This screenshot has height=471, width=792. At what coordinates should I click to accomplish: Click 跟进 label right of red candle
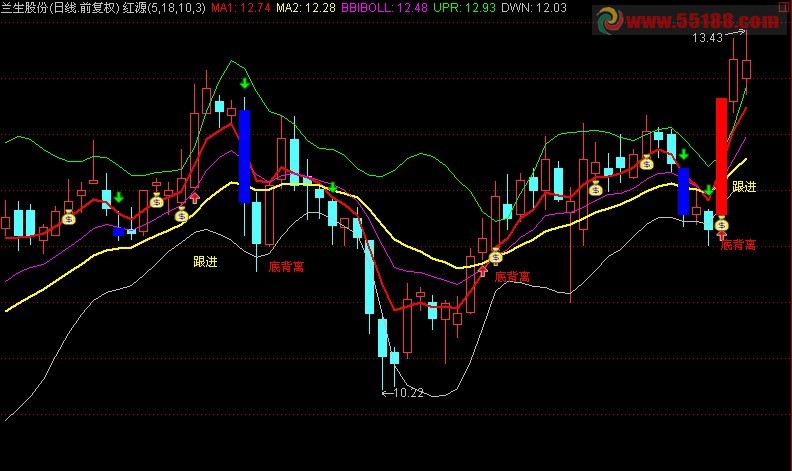[x=744, y=186]
